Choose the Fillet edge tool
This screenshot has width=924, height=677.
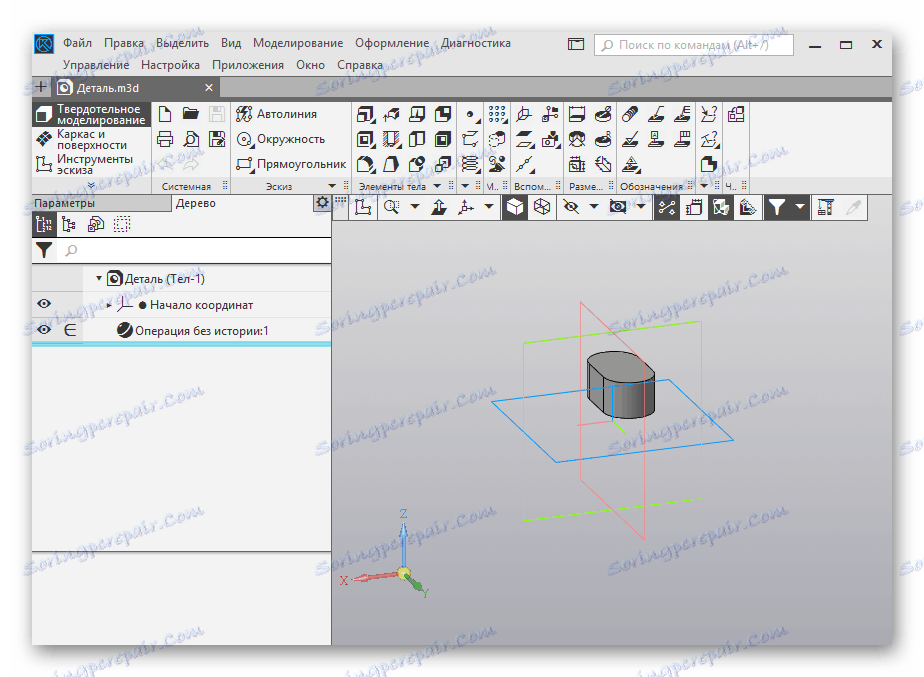coord(365,164)
